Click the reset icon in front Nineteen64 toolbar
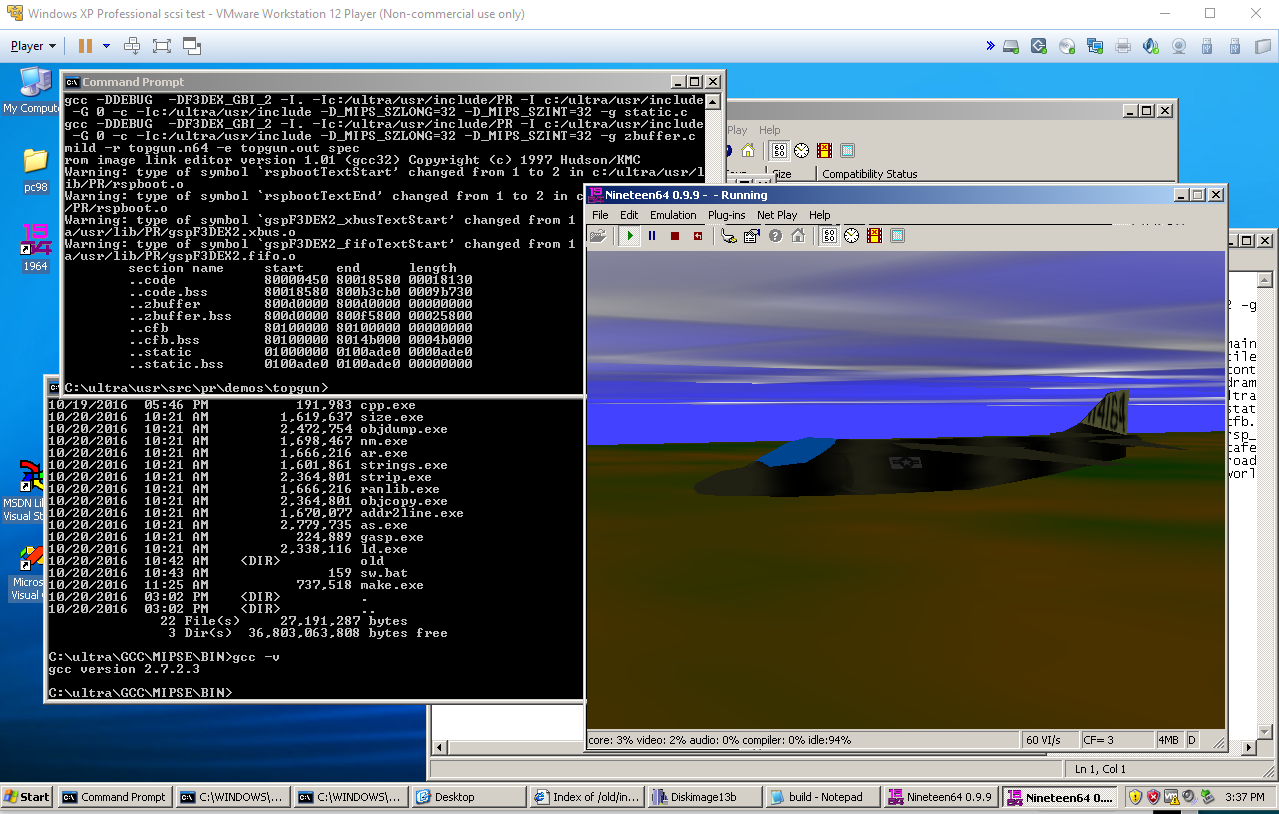 (x=698, y=236)
